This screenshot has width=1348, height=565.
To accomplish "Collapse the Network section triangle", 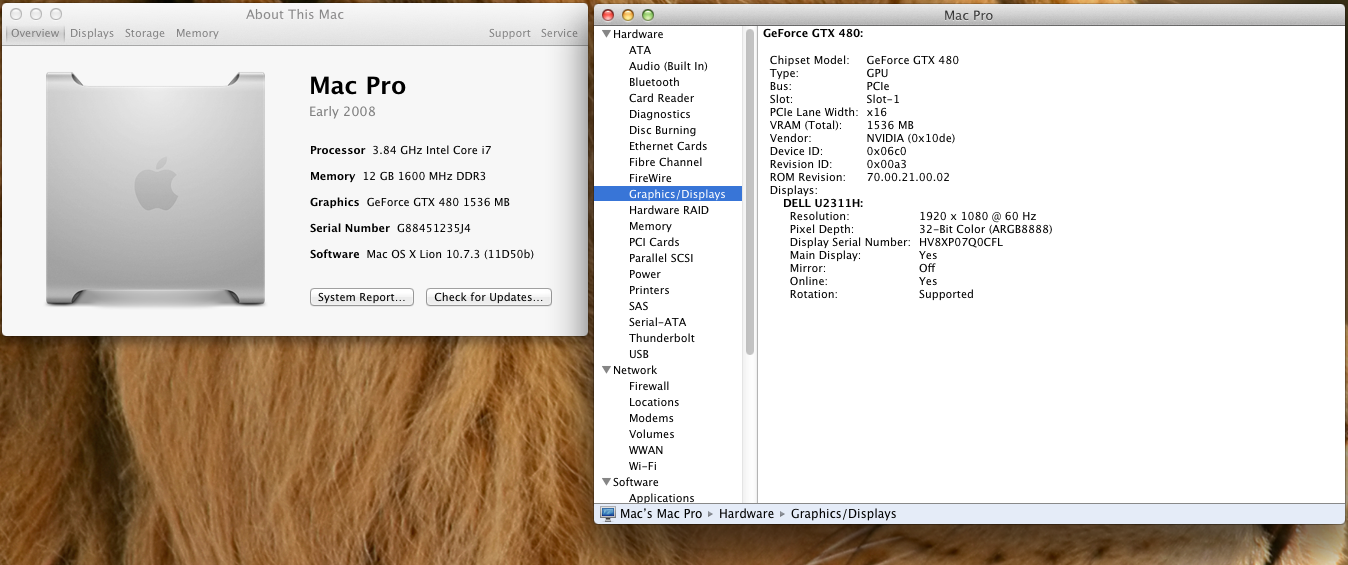I will (x=605, y=370).
